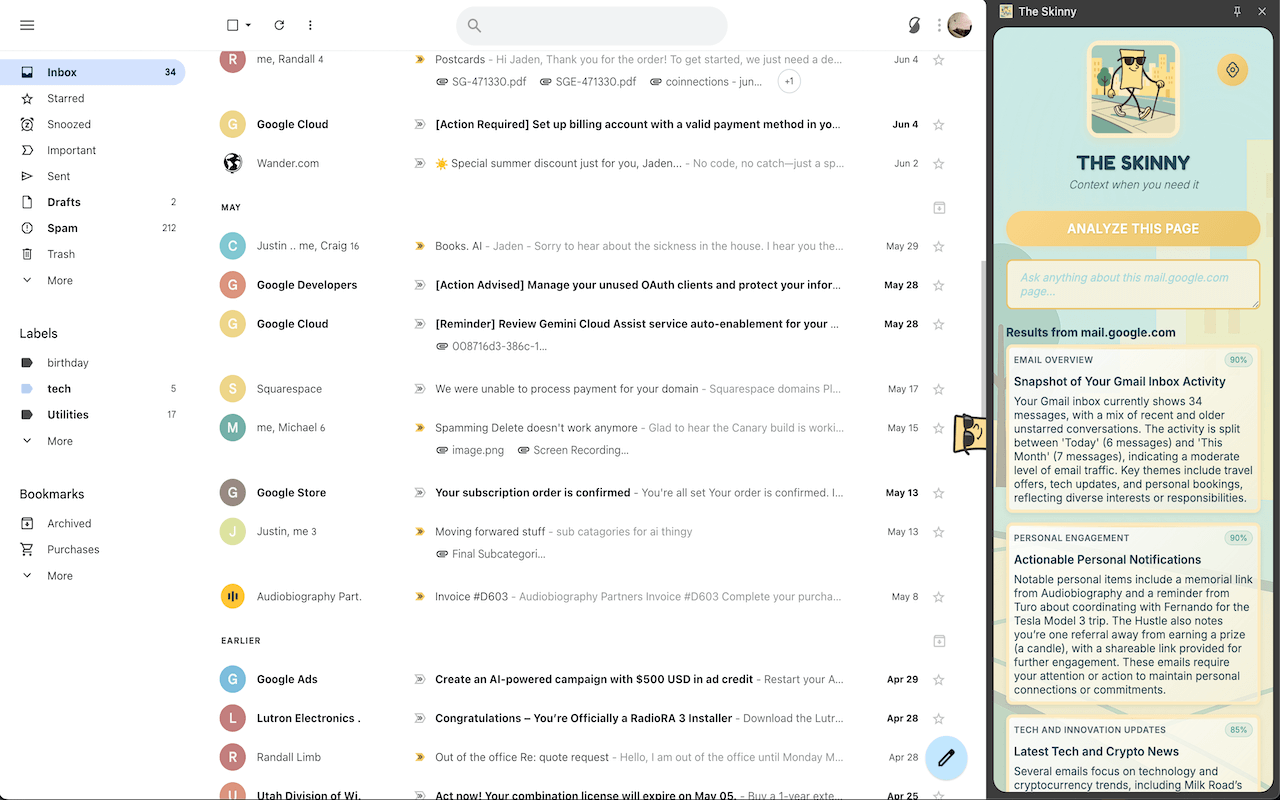The height and width of the screenshot is (800, 1280).
Task: Archive all May emails icon
Action: tap(939, 208)
